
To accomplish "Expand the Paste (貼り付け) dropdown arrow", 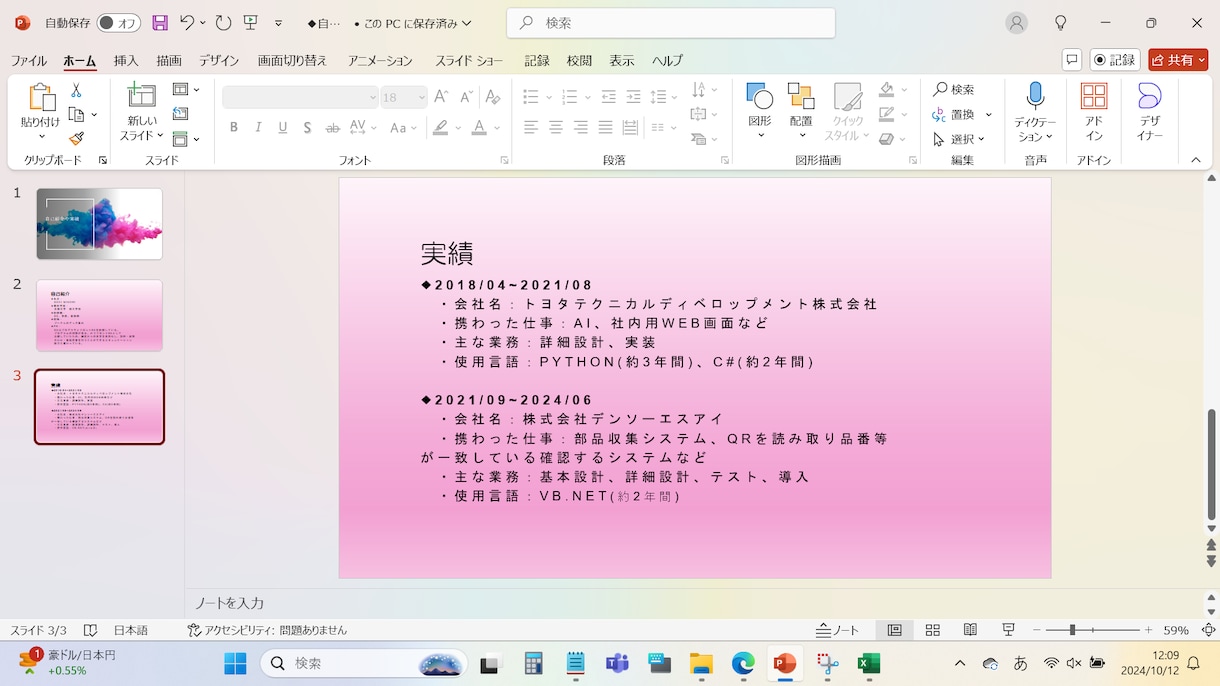I will tap(40, 136).
